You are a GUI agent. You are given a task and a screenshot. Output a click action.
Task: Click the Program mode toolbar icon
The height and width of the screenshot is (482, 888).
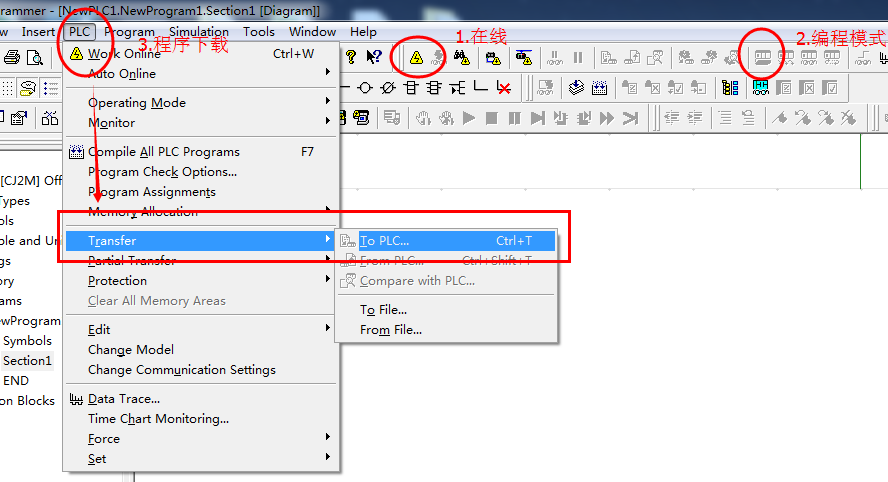(763, 58)
